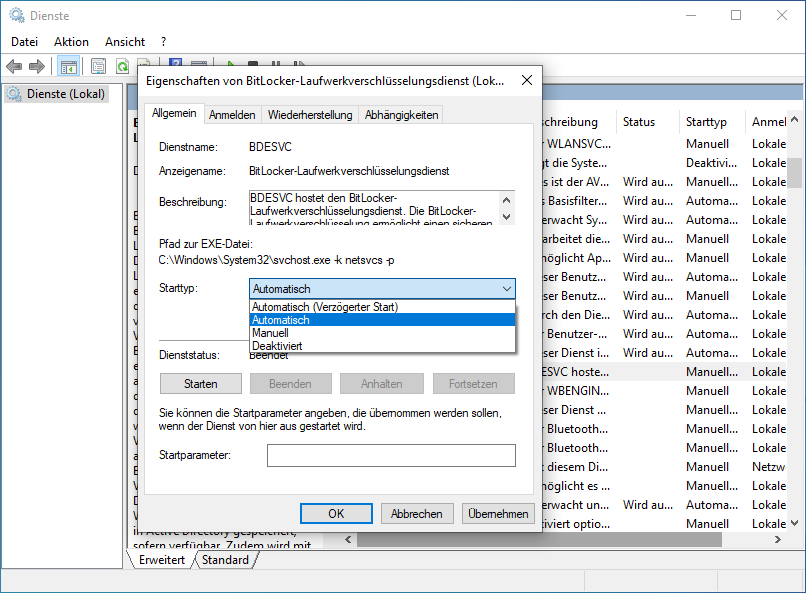
Task: Sort by the Anmel column header
Action: (766, 122)
